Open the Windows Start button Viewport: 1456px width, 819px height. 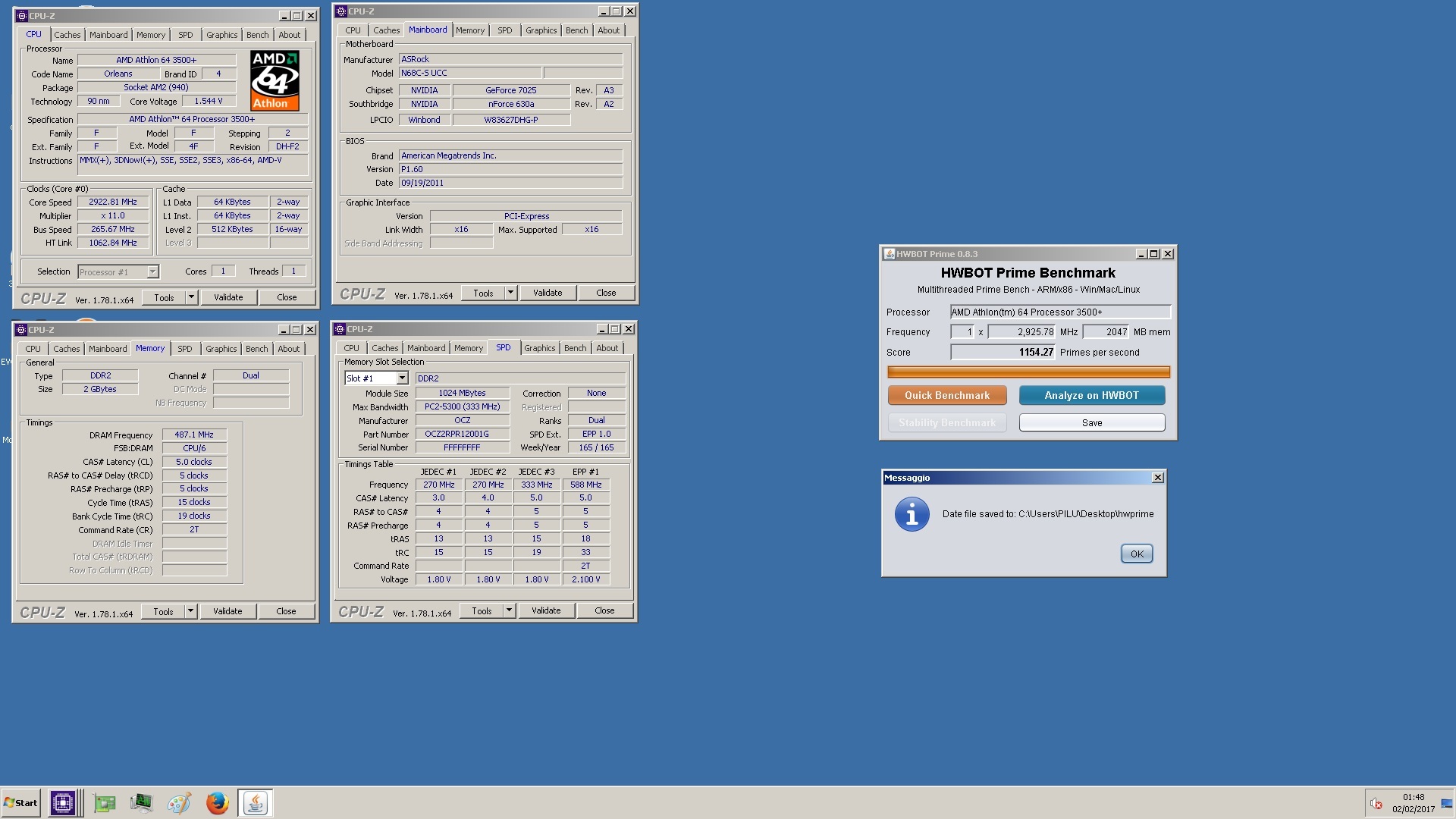(20, 803)
